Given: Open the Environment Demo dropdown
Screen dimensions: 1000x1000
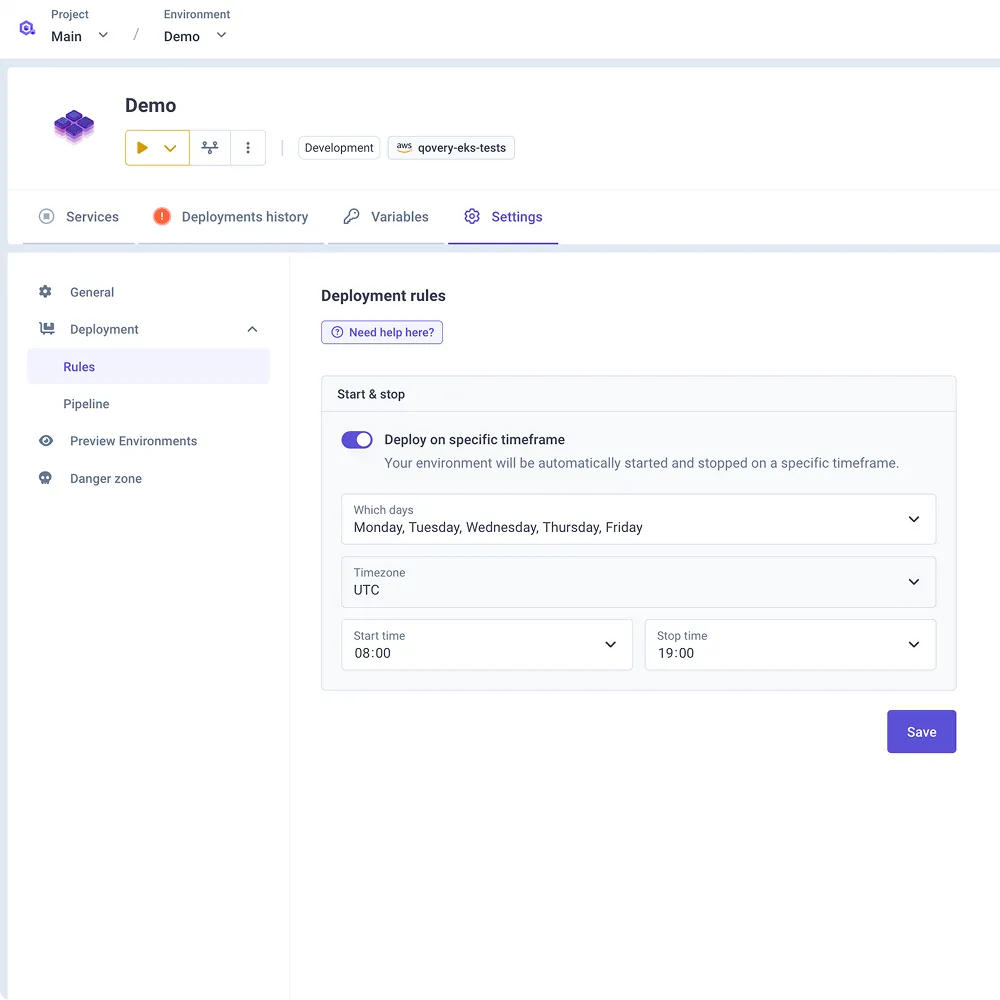Looking at the screenshot, I should [x=195, y=36].
